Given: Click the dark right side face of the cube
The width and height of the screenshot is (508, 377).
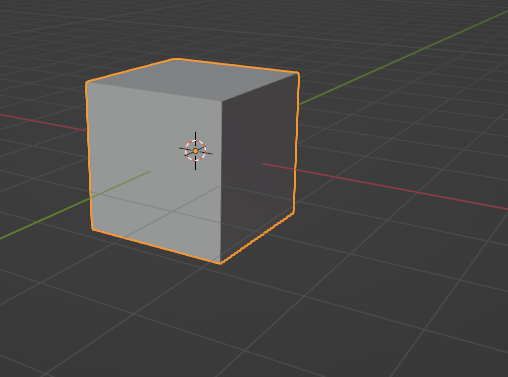Looking at the screenshot, I should (258, 167).
